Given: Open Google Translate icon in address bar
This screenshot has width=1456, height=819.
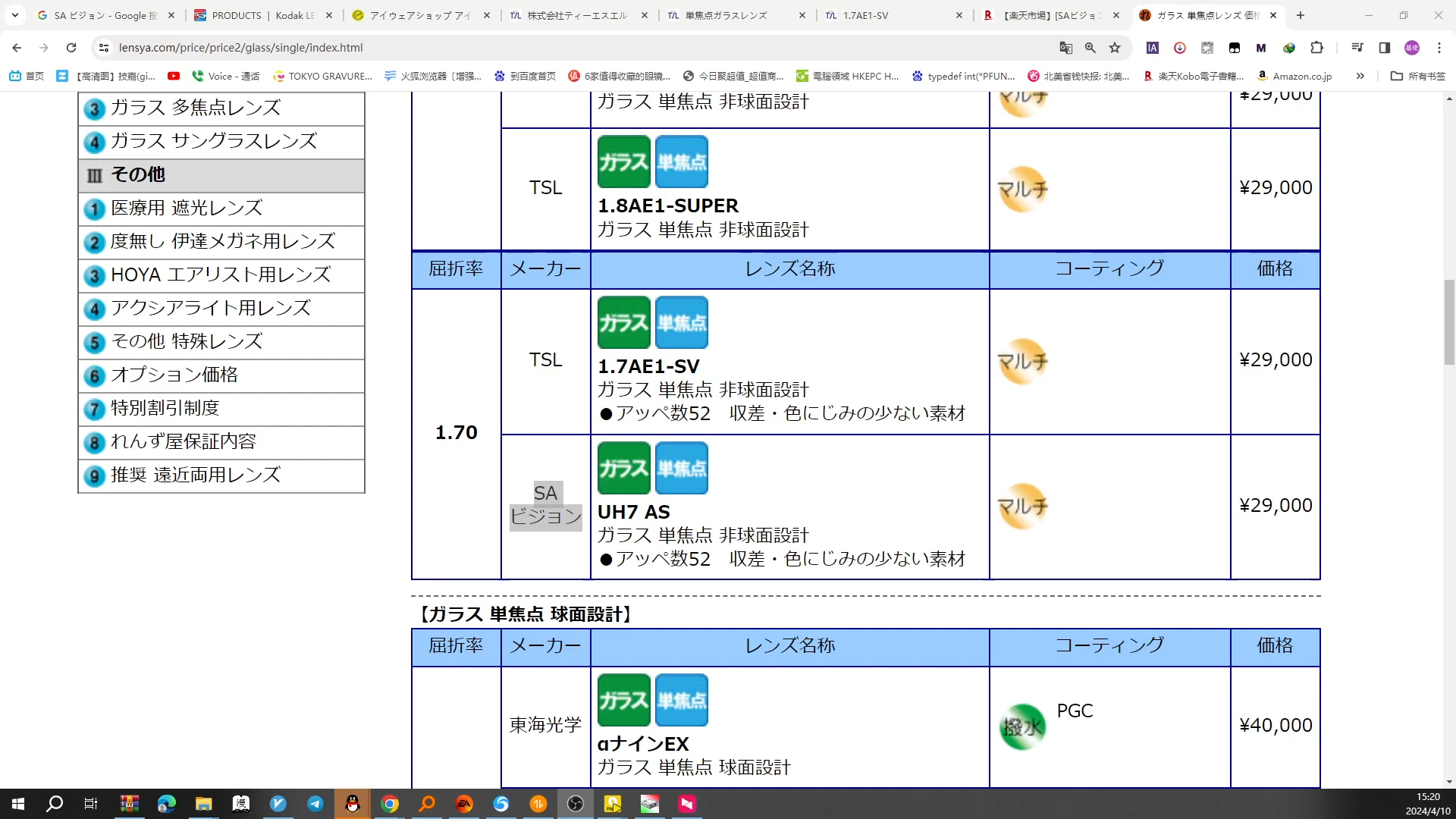Looking at the screenshot, I should 1066,47.
